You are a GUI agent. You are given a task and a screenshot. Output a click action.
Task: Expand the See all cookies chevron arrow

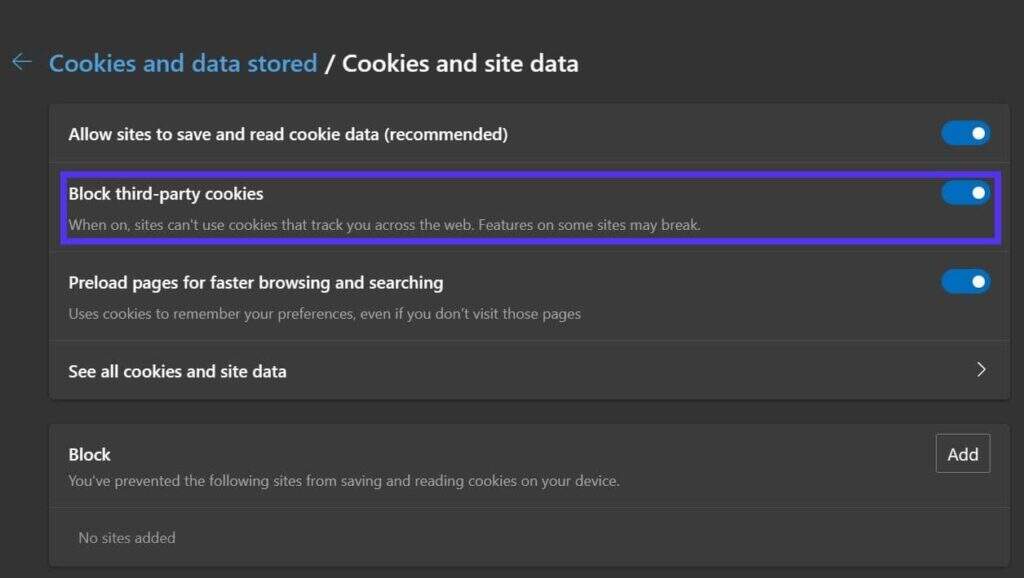(981, 370)
